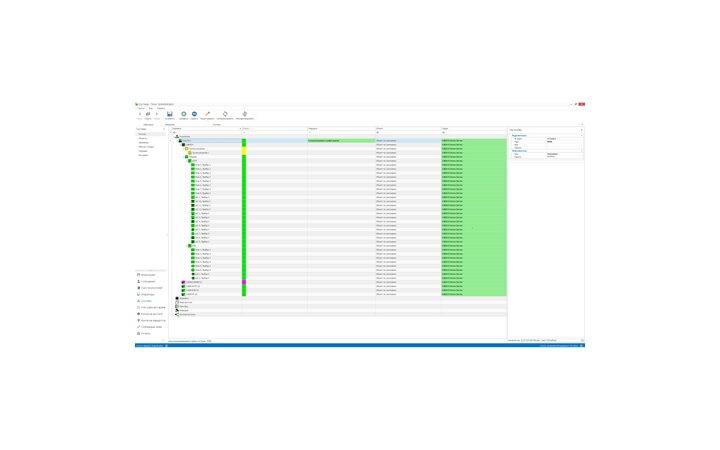Click the floppy disk save icon in toolbar
The height and width of the screenshot is (450, 720).
pyautogui.click(x=170, y=114)
